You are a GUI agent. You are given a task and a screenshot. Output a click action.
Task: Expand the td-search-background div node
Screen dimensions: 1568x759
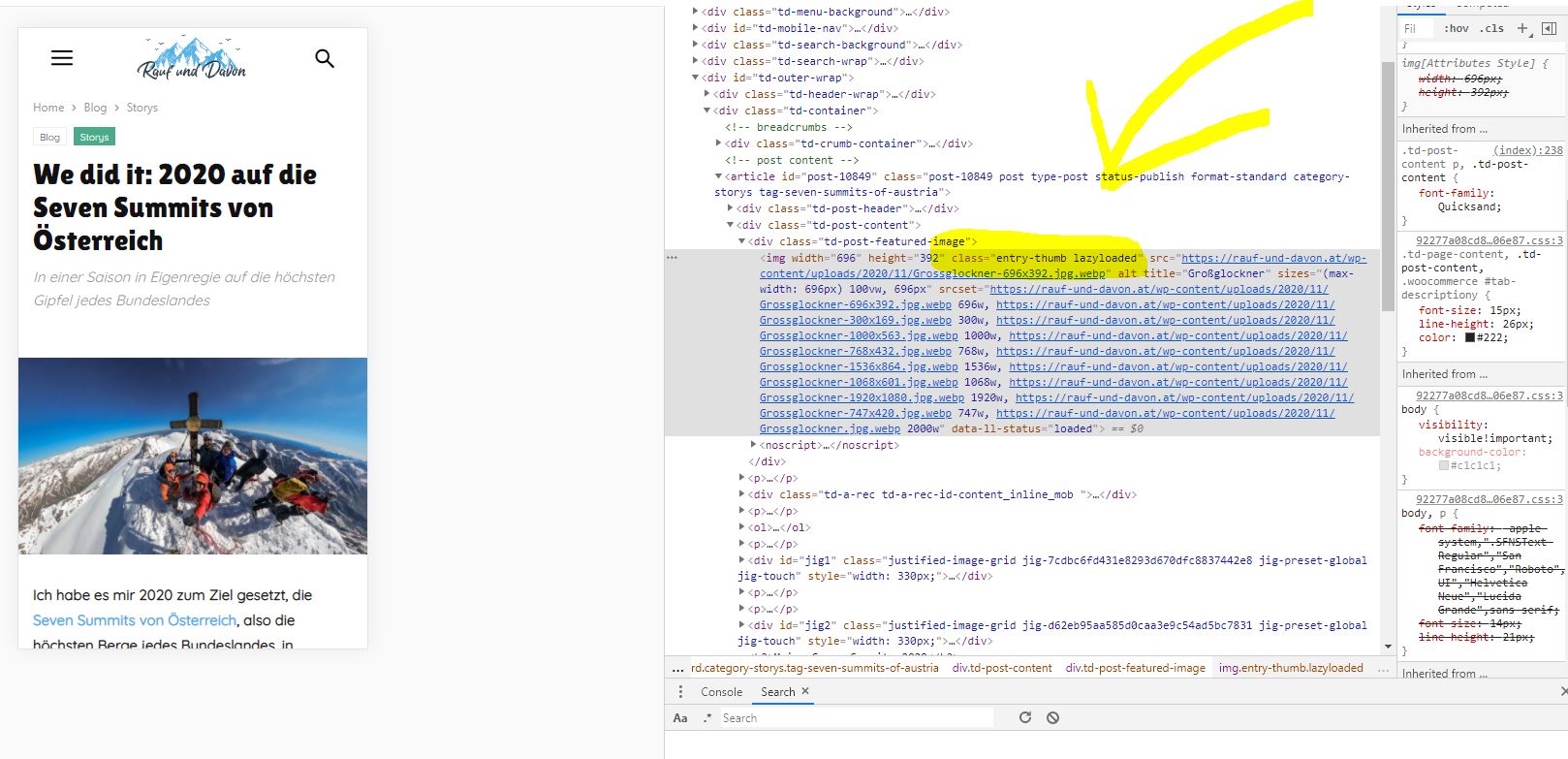pos(696,45)
